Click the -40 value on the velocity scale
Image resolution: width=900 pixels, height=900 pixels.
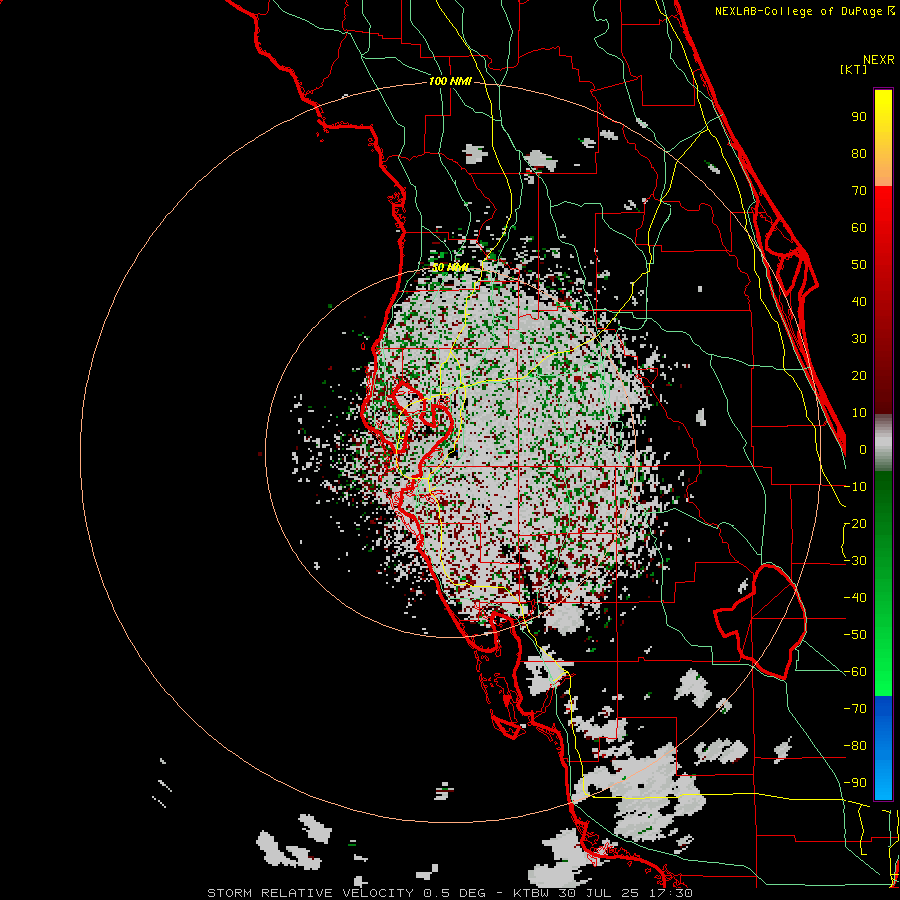click(855, 598)
